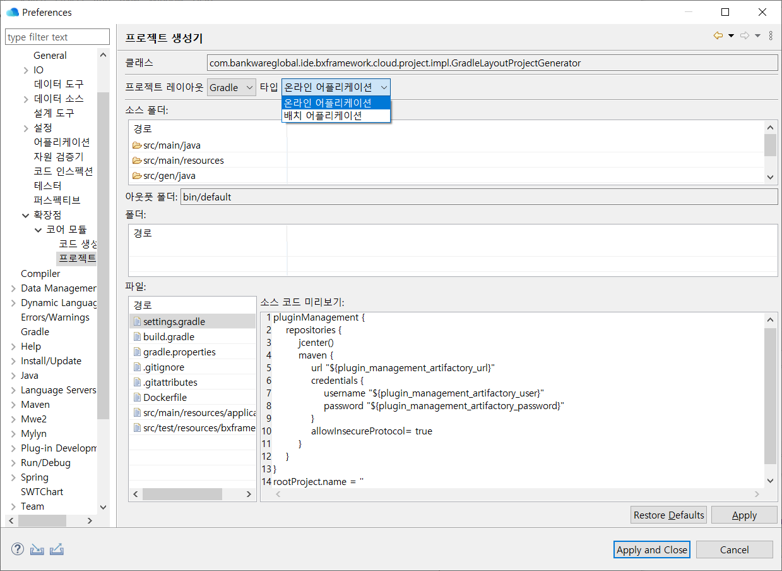Click the Restore Defaults button
Image resolution: width=782 pixels, height=571 pixels.
coord(669,515)
